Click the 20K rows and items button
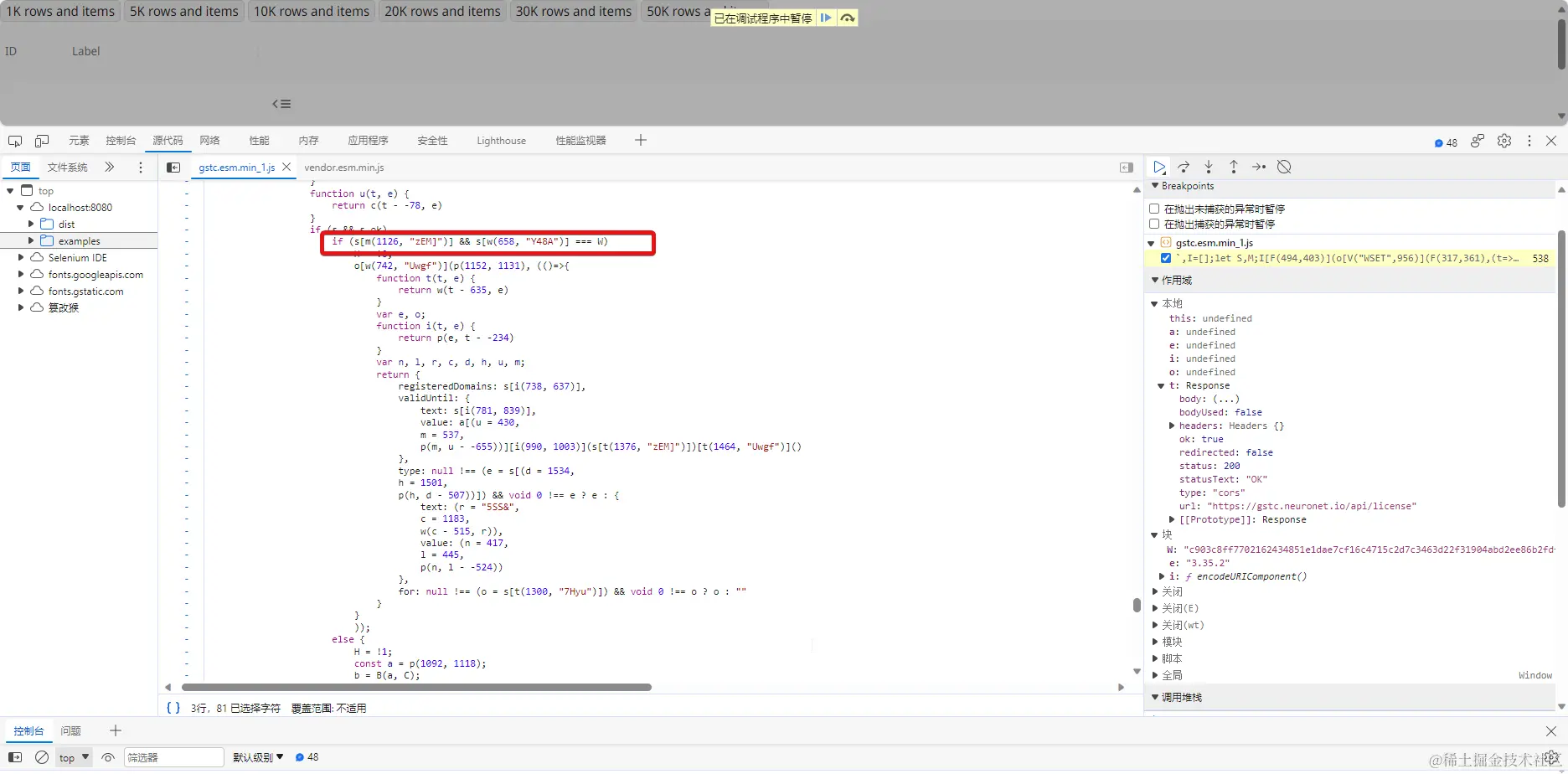 pyautogui.click(x=442, y=11)
